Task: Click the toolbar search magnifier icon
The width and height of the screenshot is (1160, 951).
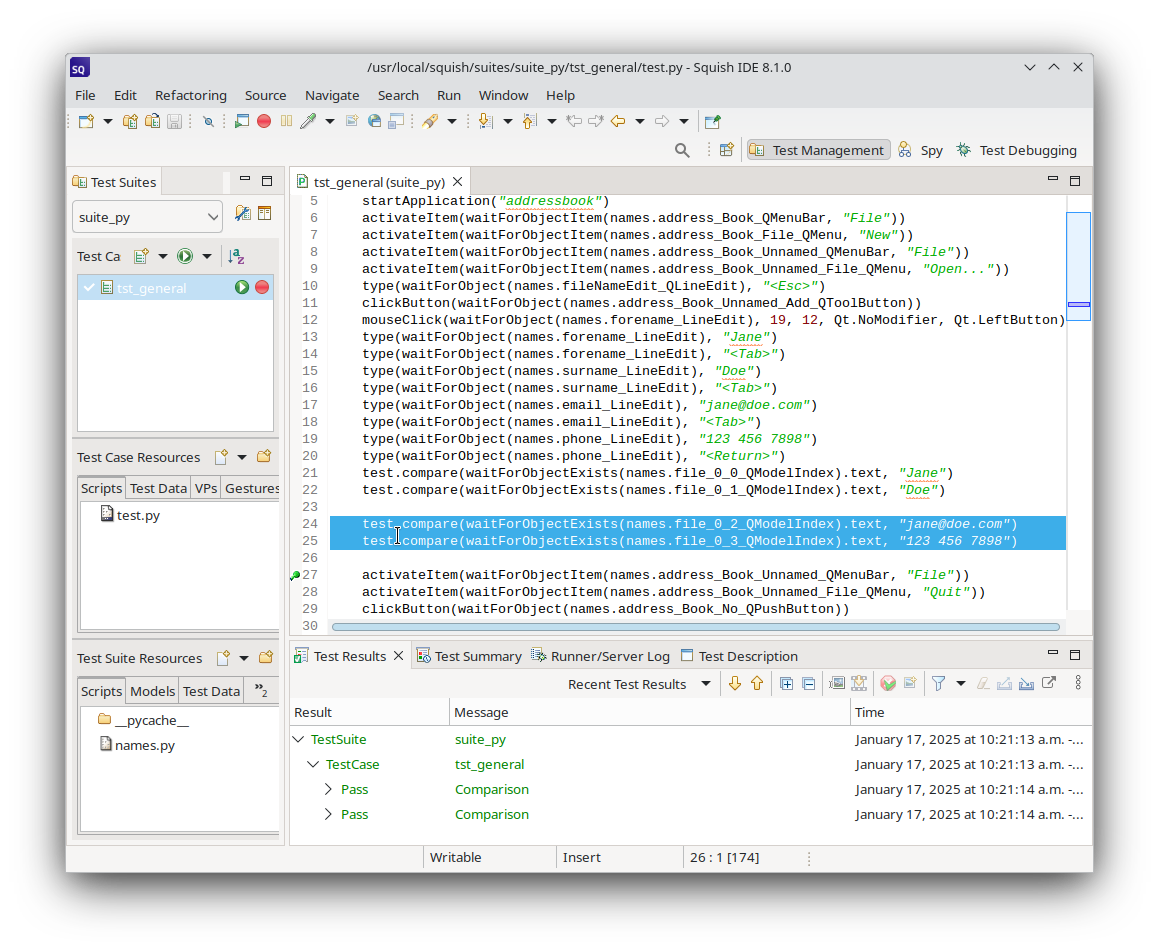Action: click(x=682, y=150)
